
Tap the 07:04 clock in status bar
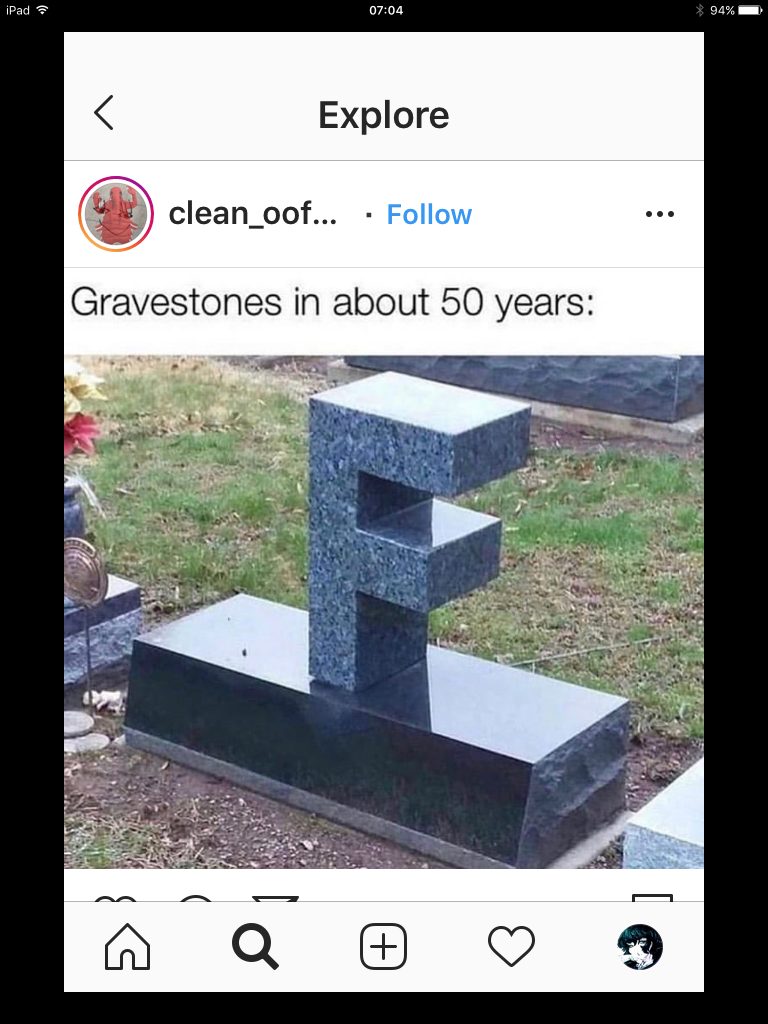[x=386, y=10]
